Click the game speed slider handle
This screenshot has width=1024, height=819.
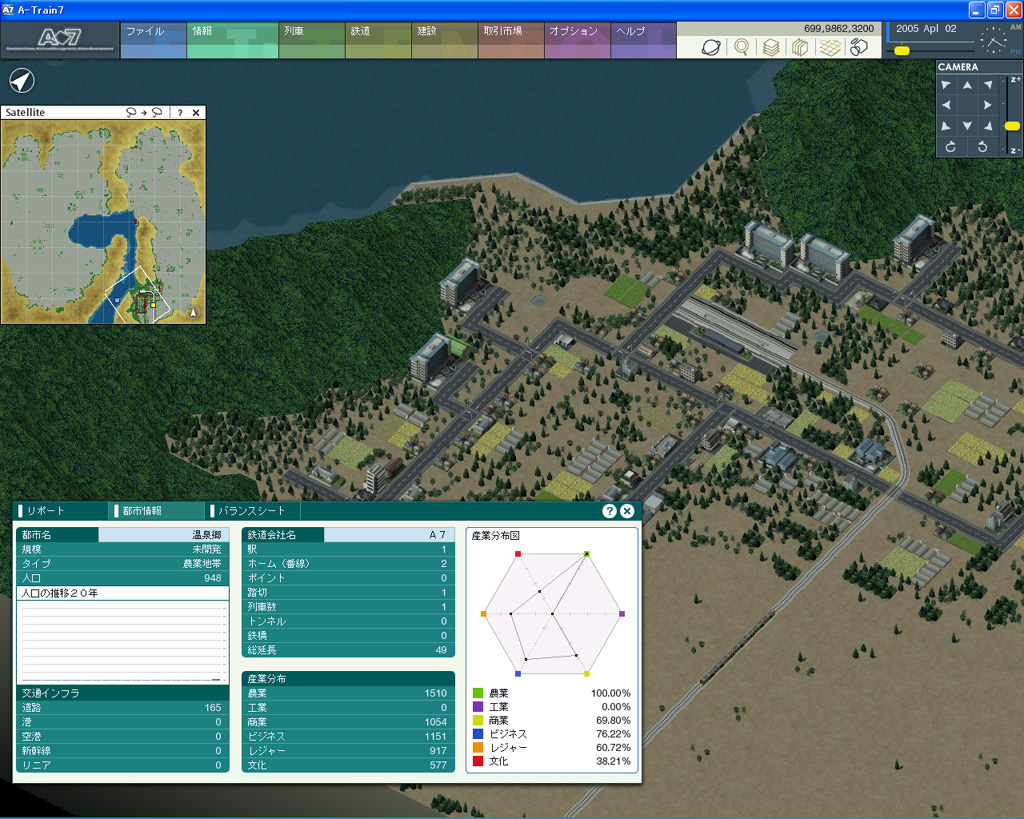point(902,50)
